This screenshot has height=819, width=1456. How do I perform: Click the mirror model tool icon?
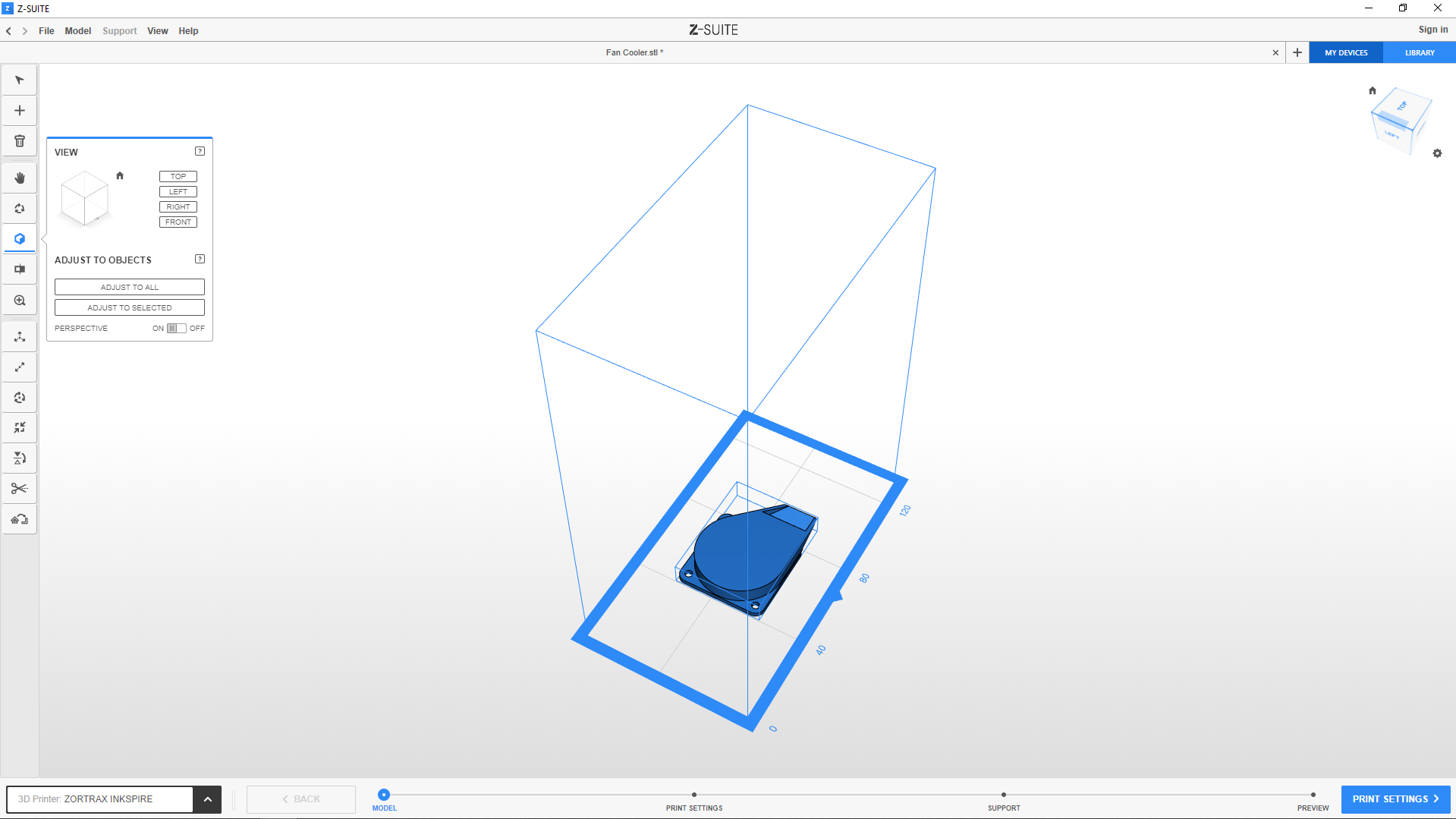(x=20, y=458)
